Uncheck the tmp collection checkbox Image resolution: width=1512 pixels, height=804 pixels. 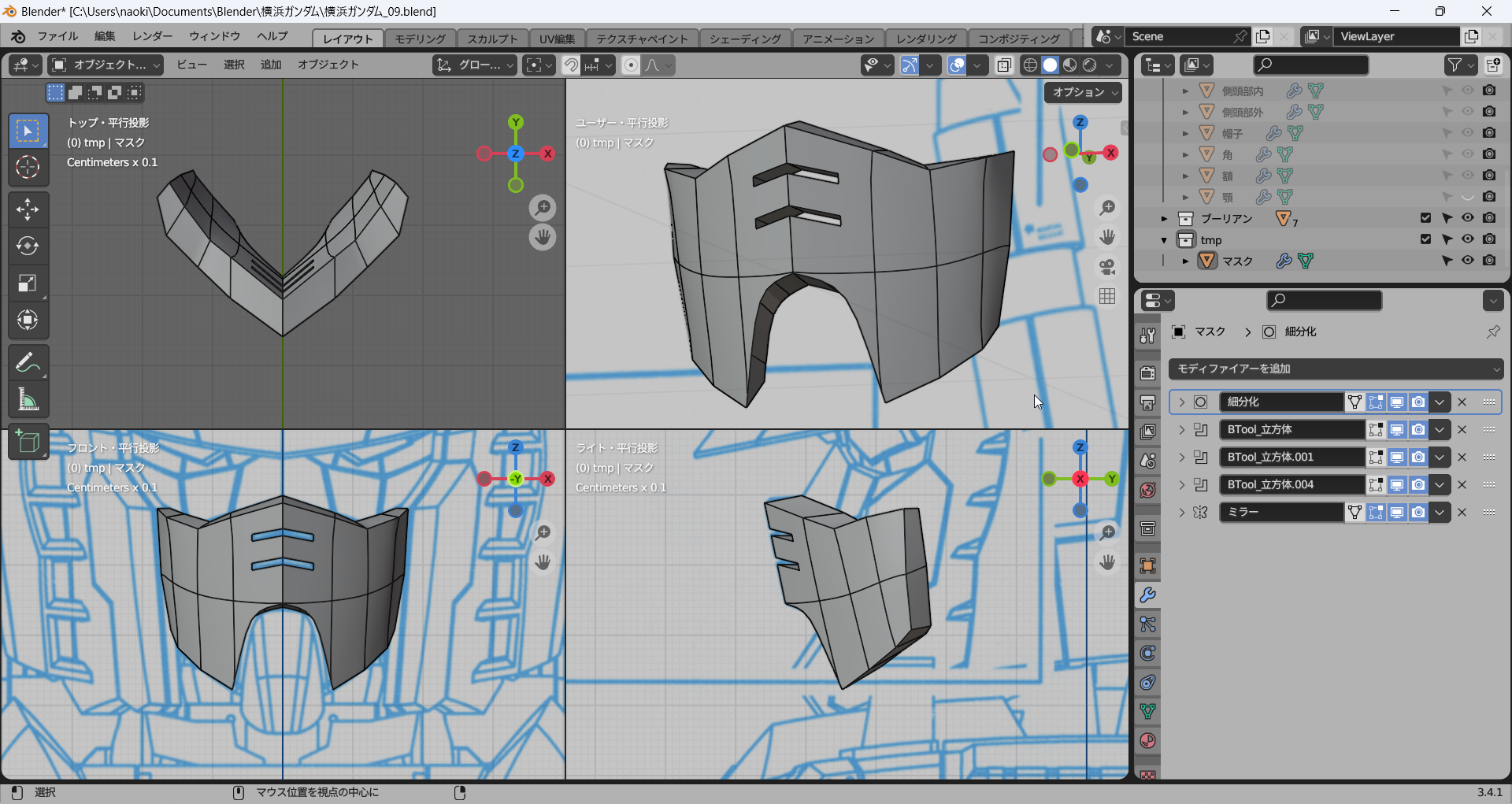[x=1425, y=239]
